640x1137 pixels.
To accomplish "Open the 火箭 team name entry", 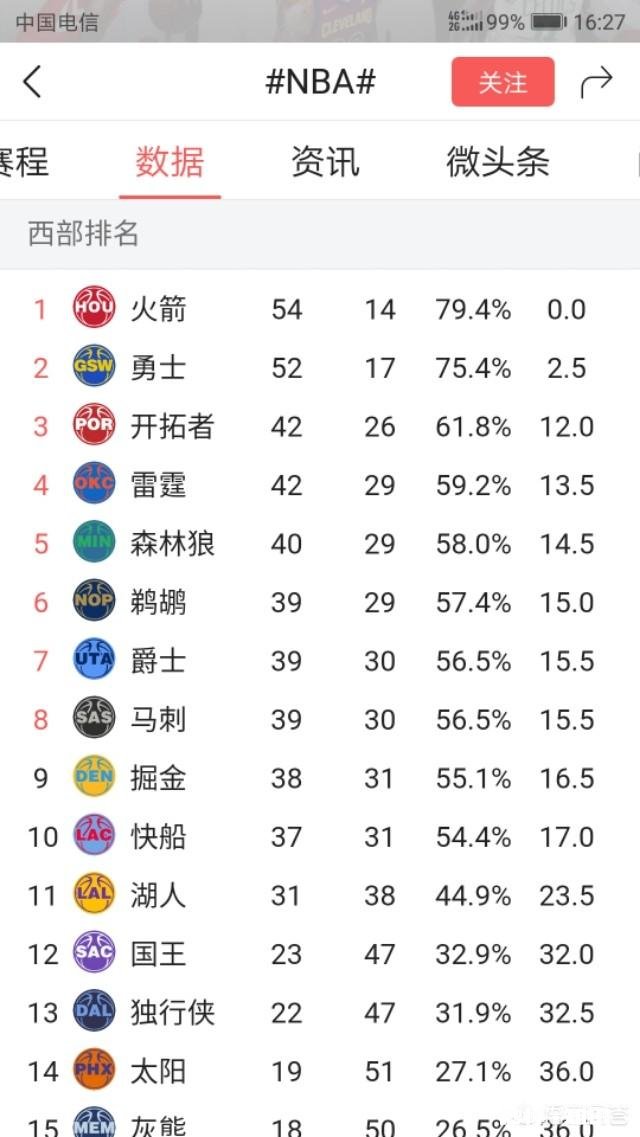I will click(x=160, y=309).
